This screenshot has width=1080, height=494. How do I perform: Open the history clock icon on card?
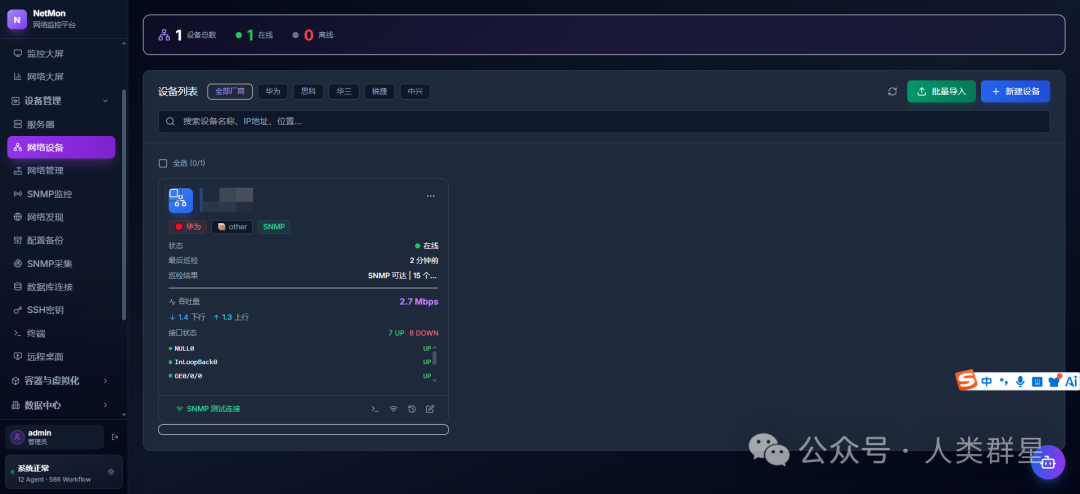[x=412, y=409]
